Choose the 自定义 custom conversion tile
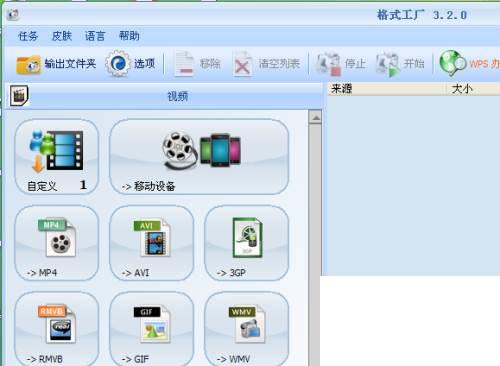Screen dimensions: 500x366 click(x=57, y=157)
